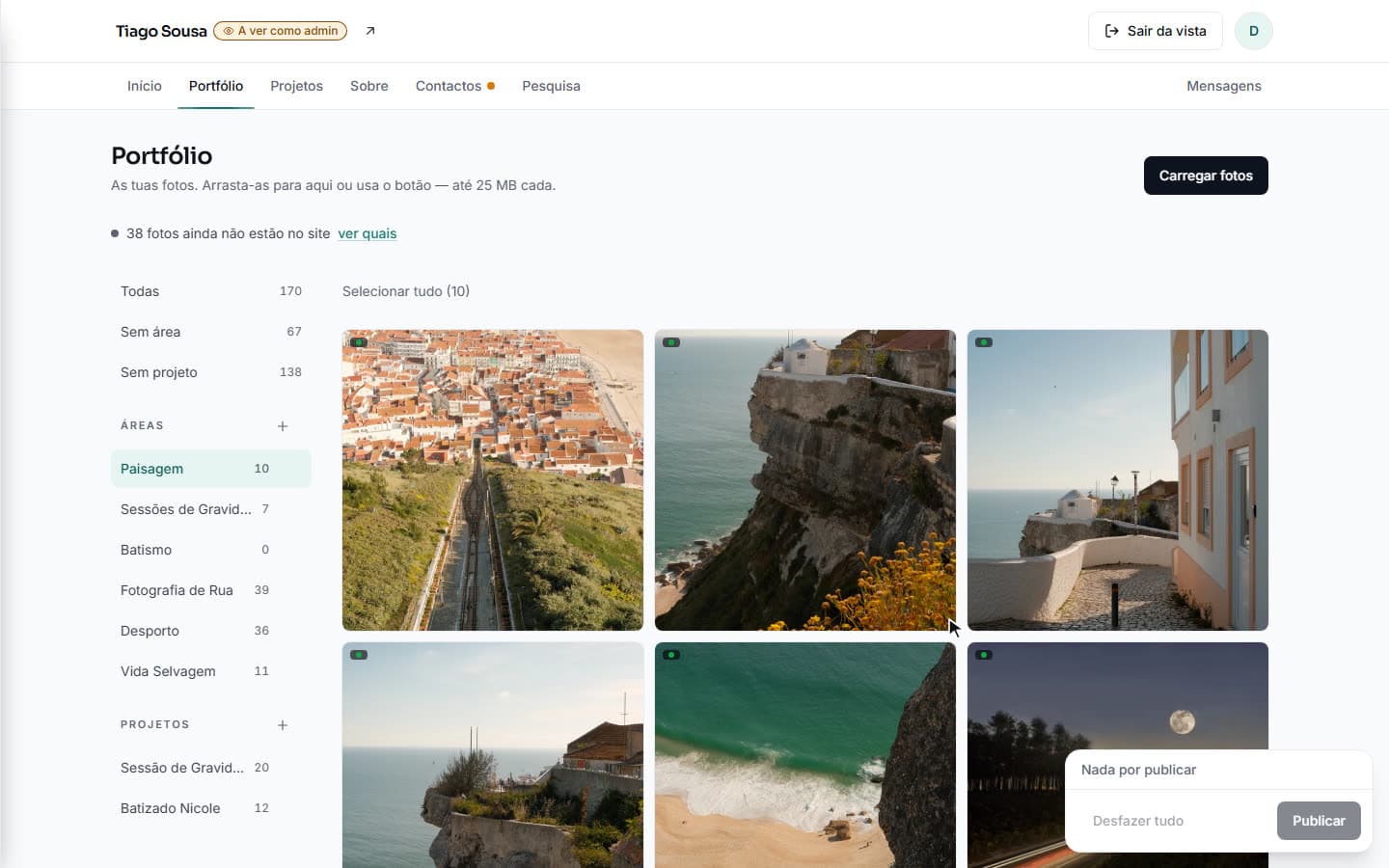
Task: Go to the Início tab
Action: click(x=145, y=86)
